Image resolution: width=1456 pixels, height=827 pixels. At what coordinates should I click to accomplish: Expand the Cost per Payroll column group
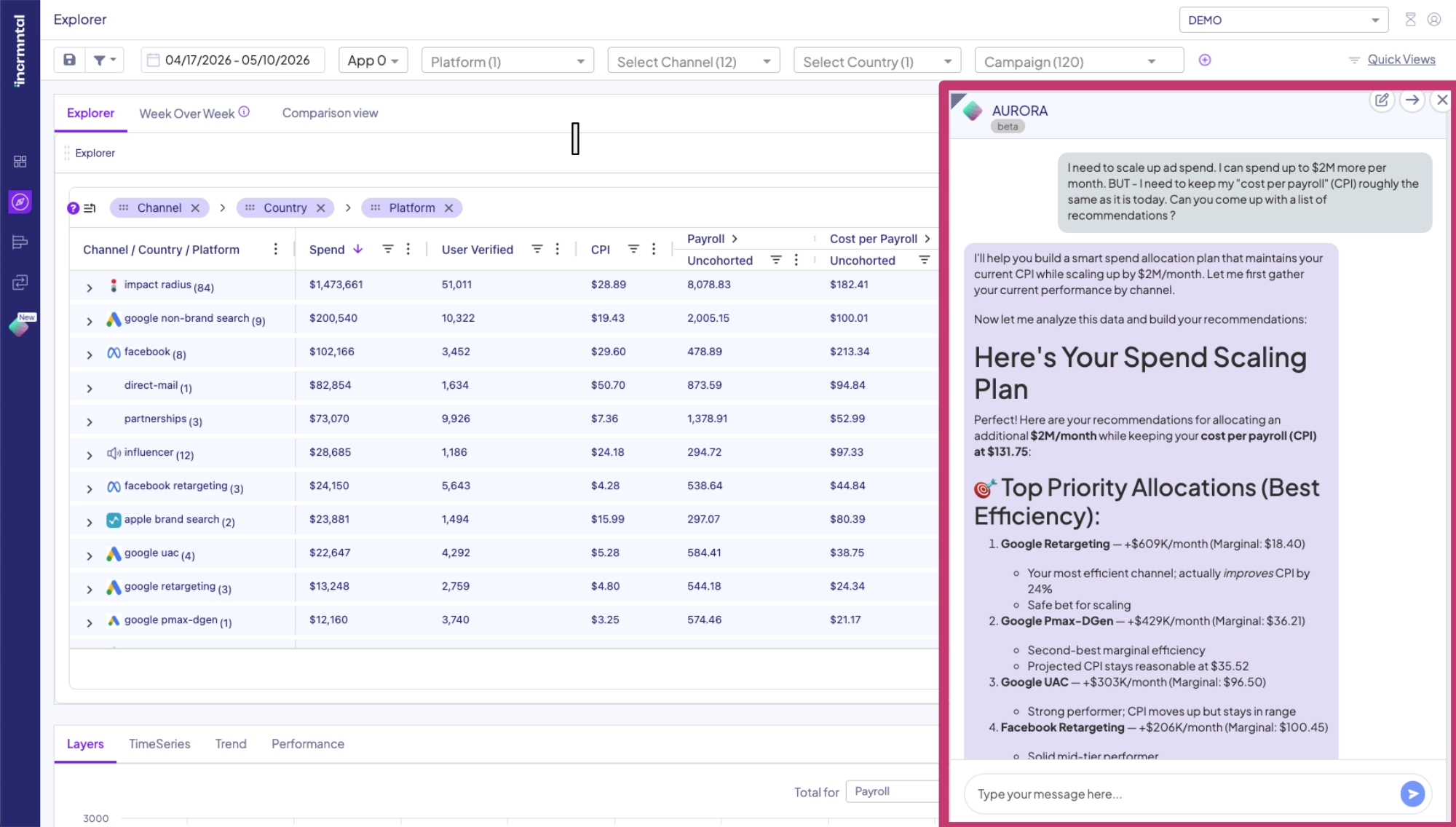click(x=927, y=239)
